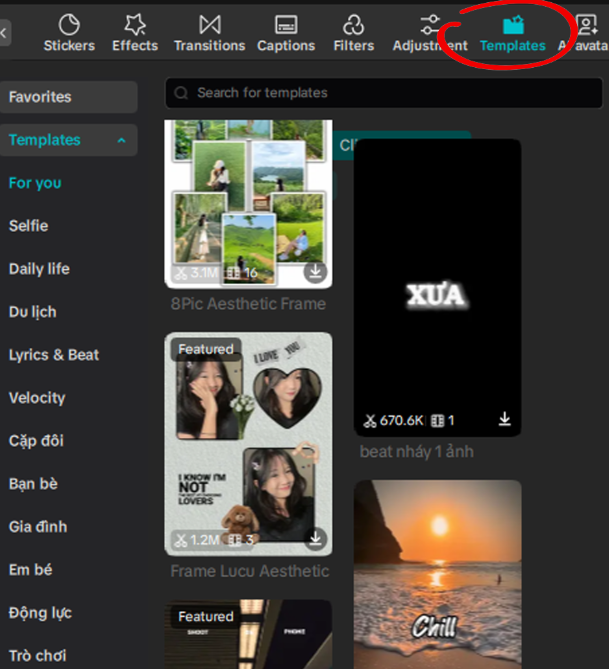This screenshot has width=609, height=669.
Task: Click the Frame Lucu Aesthetic title
Action: tap(250, 571)
